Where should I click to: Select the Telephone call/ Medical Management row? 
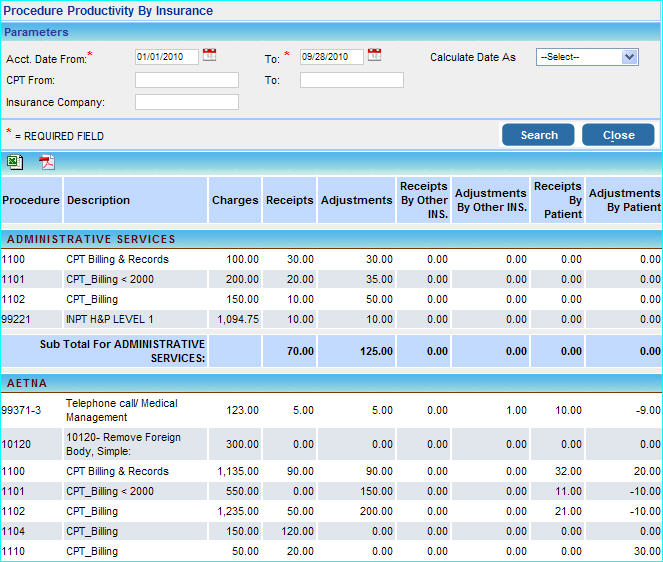121,410
